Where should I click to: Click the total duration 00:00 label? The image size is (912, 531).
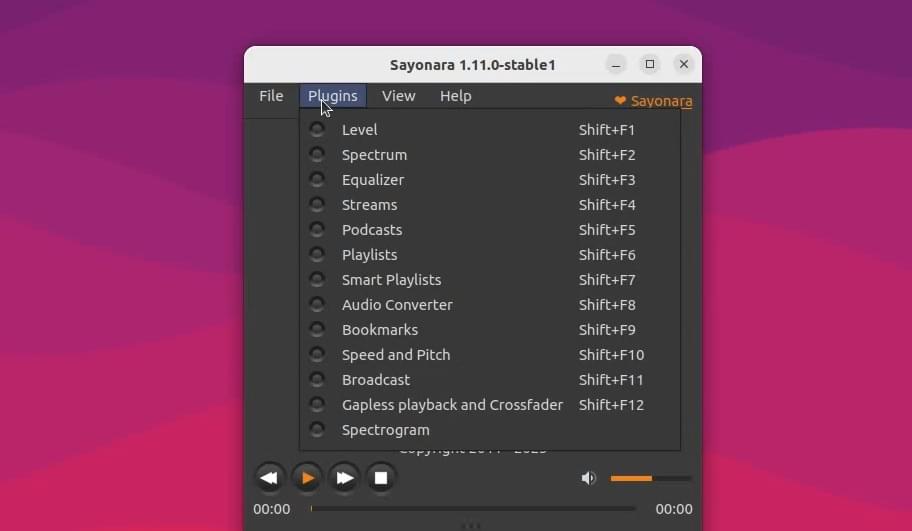[x=674, y=509]
